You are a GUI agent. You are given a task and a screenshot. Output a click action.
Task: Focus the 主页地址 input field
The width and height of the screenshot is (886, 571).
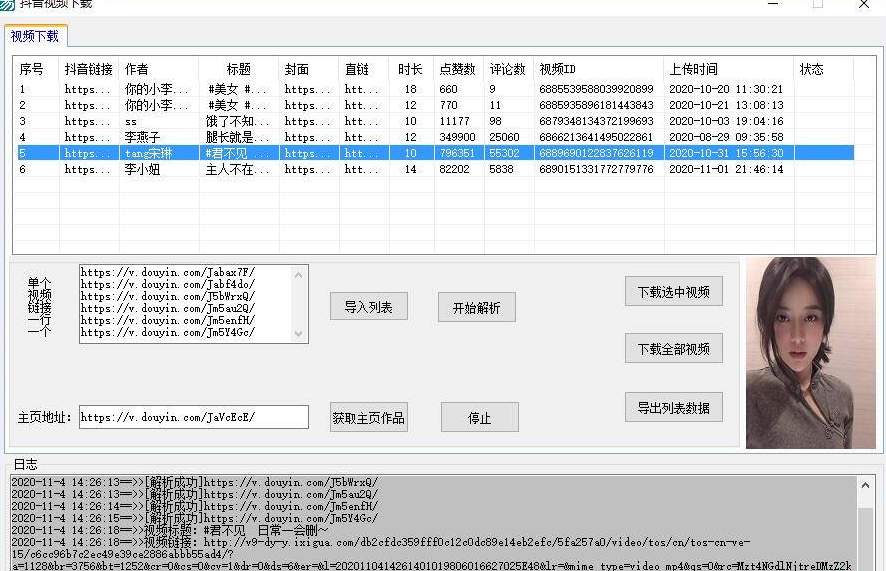coord(194,417)
